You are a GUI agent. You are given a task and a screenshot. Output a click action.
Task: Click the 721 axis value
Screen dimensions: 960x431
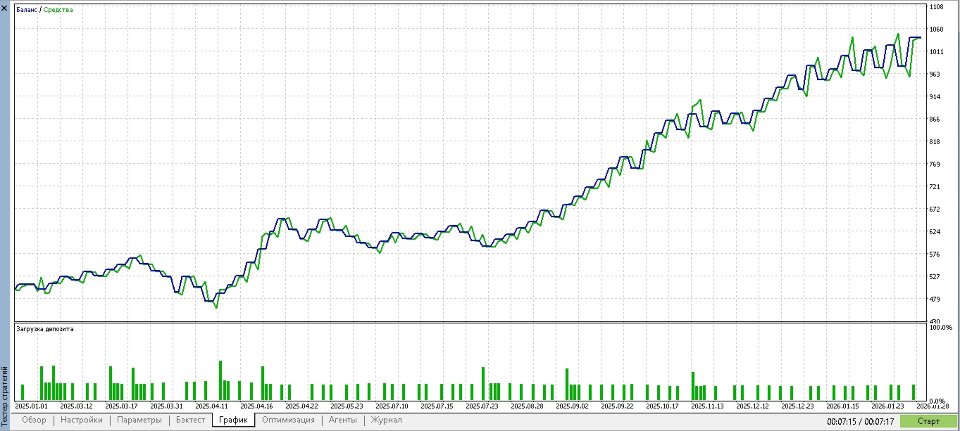tap(935, 187)
